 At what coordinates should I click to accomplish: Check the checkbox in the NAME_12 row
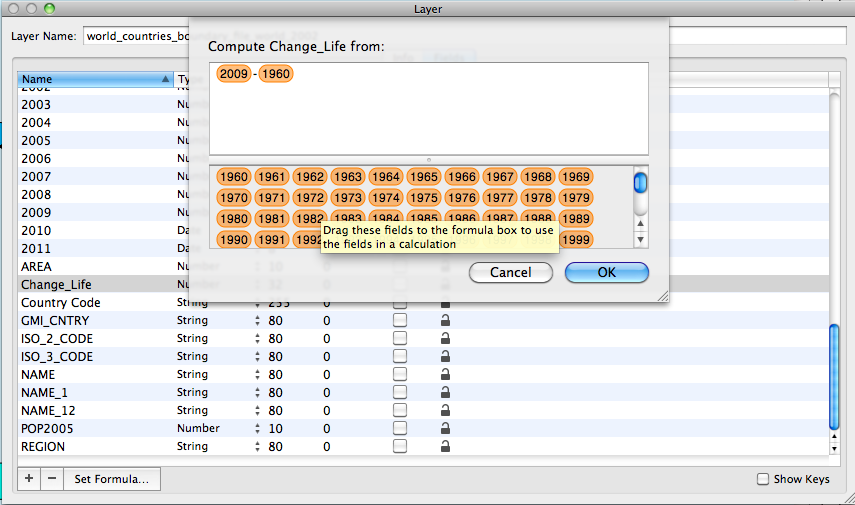pyautogui.click(x=400, y=411)
